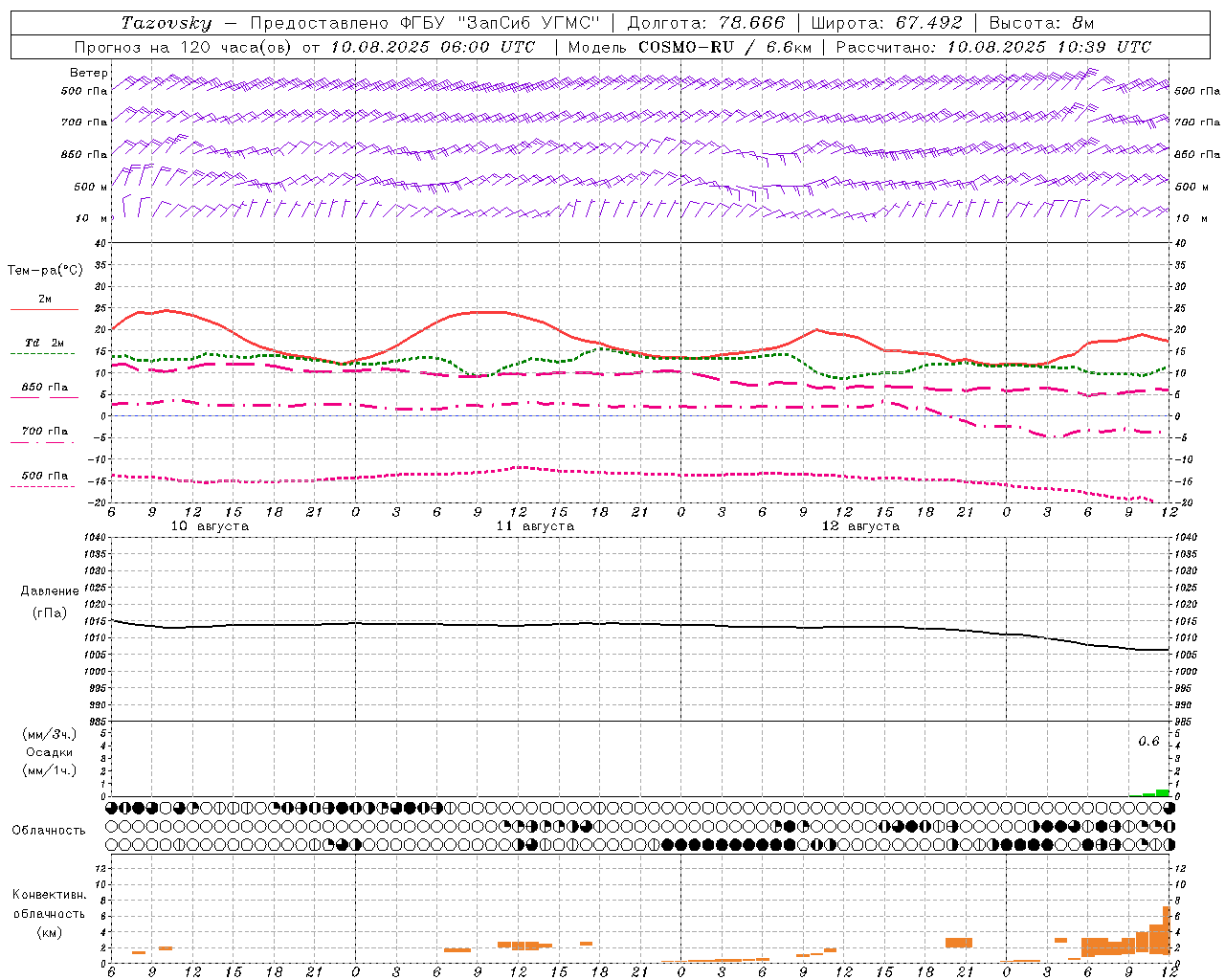Viewport: 1225px width, 980px height.
Task: Click the (гПа) unit under Давление
Action: click(50, 612)
